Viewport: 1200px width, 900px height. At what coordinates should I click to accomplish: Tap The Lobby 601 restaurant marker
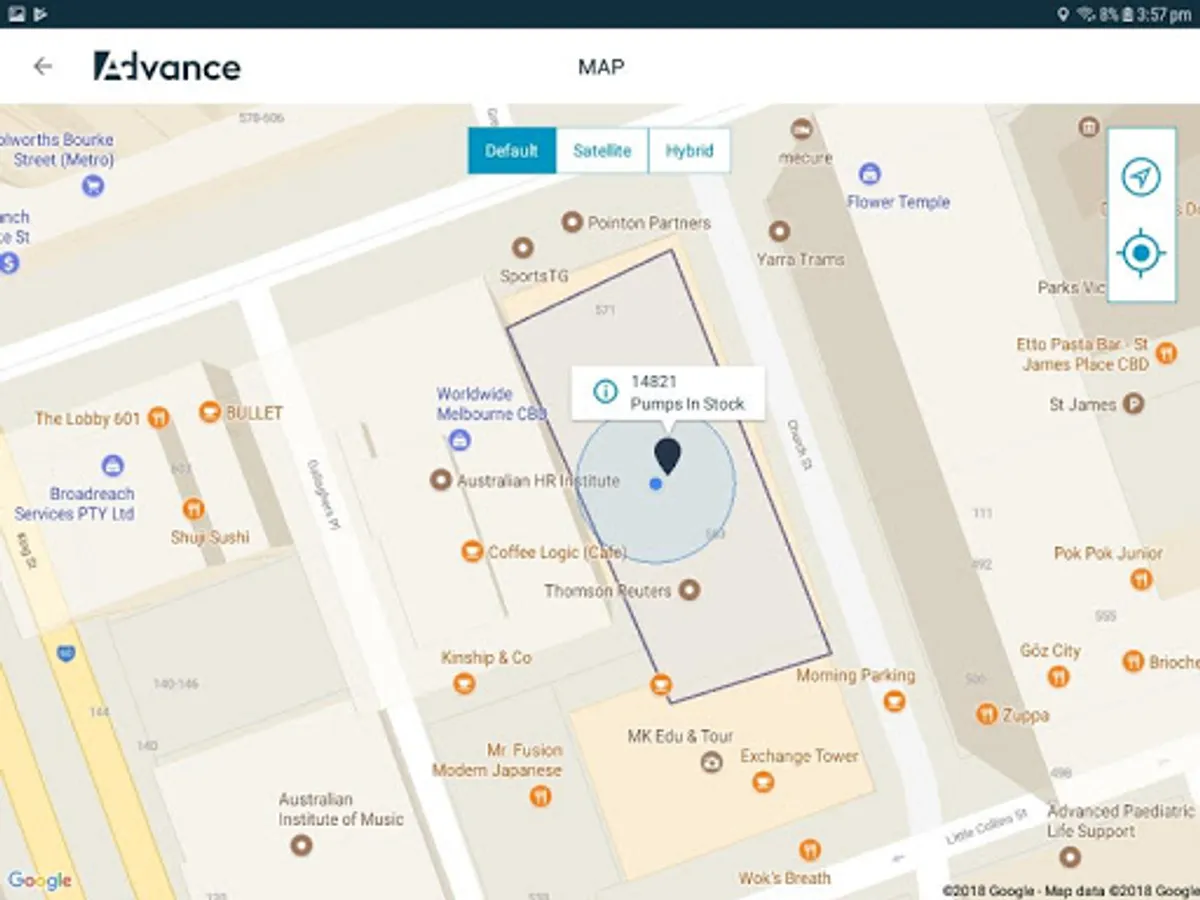[158, 418]
